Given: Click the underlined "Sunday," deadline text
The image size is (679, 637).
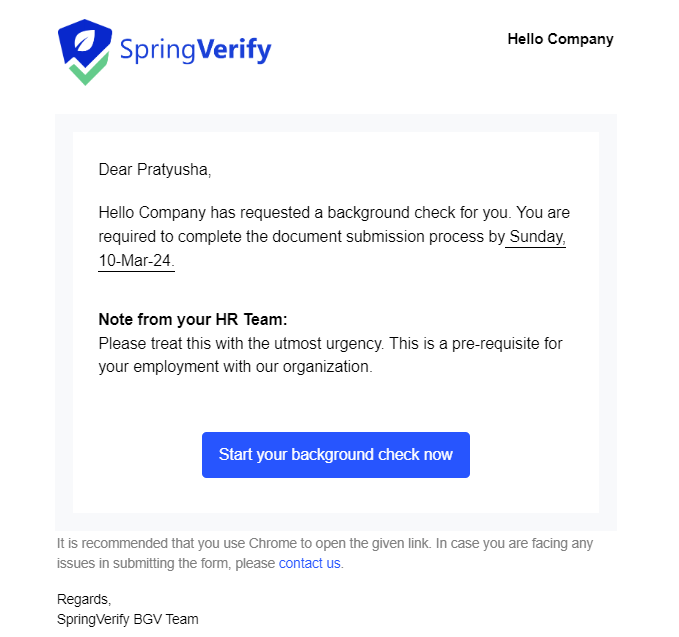Looking at the screenshot, I should pyautogui.click(x=537, y=237).
